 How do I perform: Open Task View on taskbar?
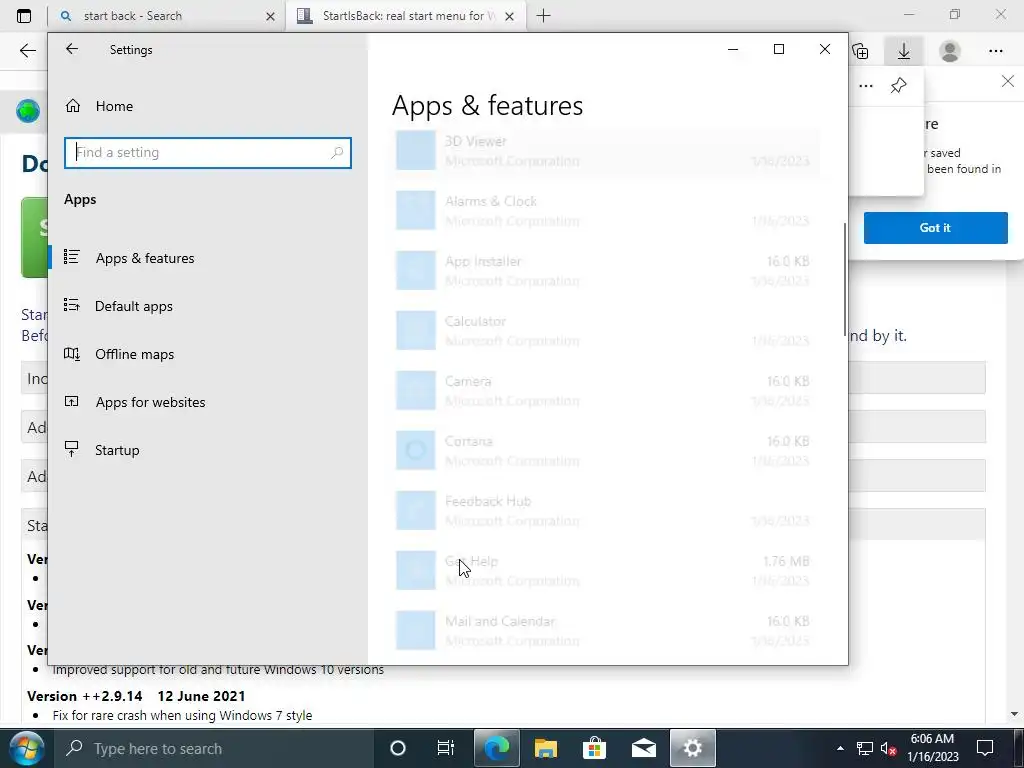(445, 748)
